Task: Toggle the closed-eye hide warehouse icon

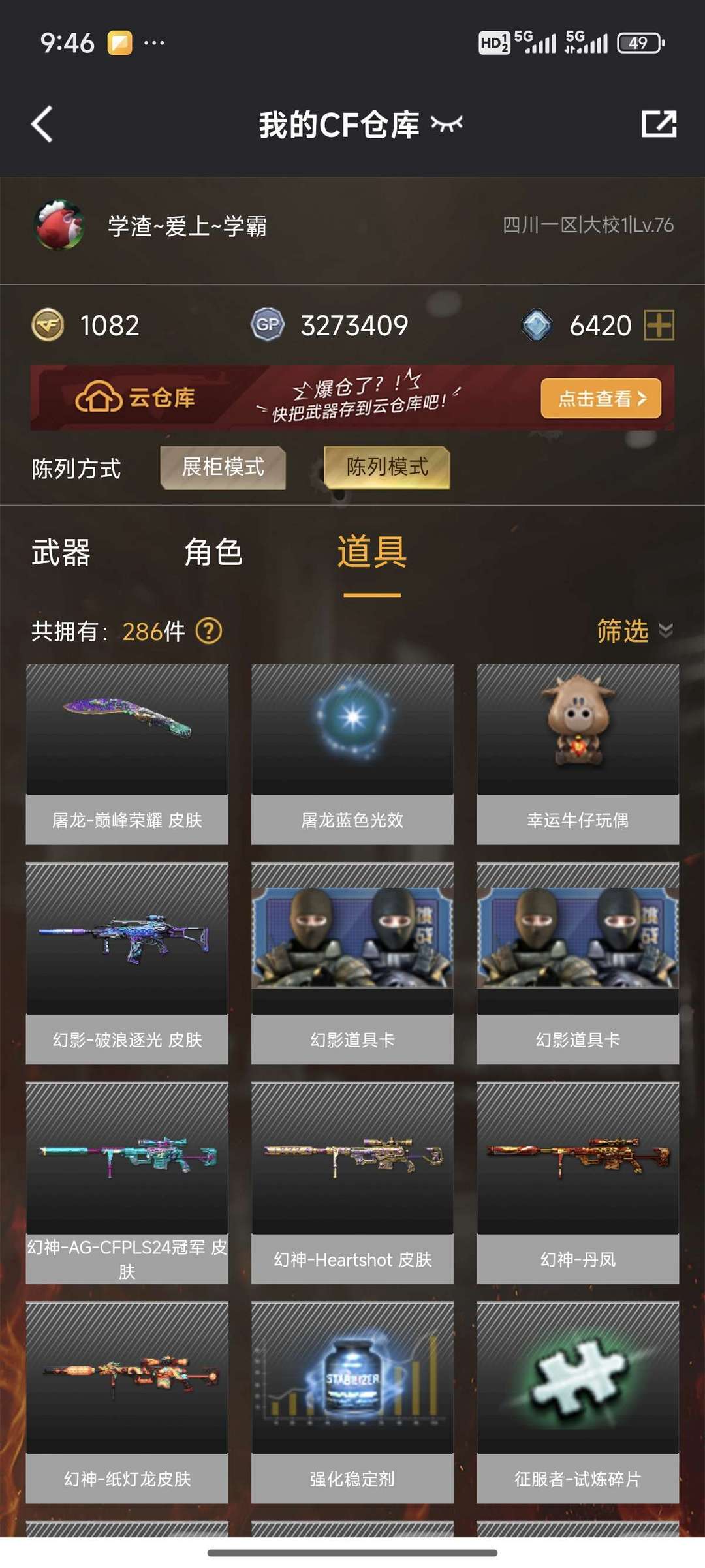Action: pyautogui.click(x=446, y=124)
